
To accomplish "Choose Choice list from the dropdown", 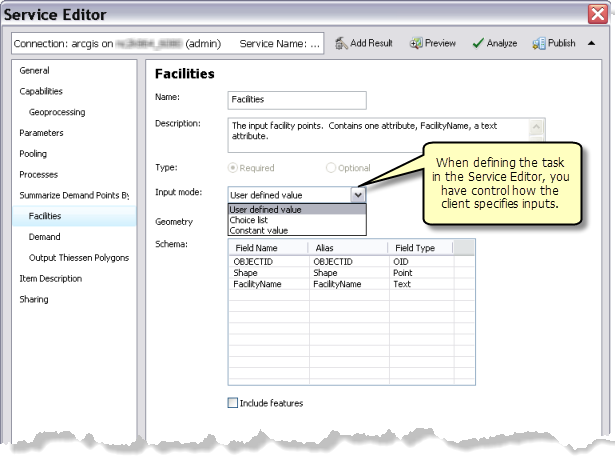I will click(x=250, y=220).
